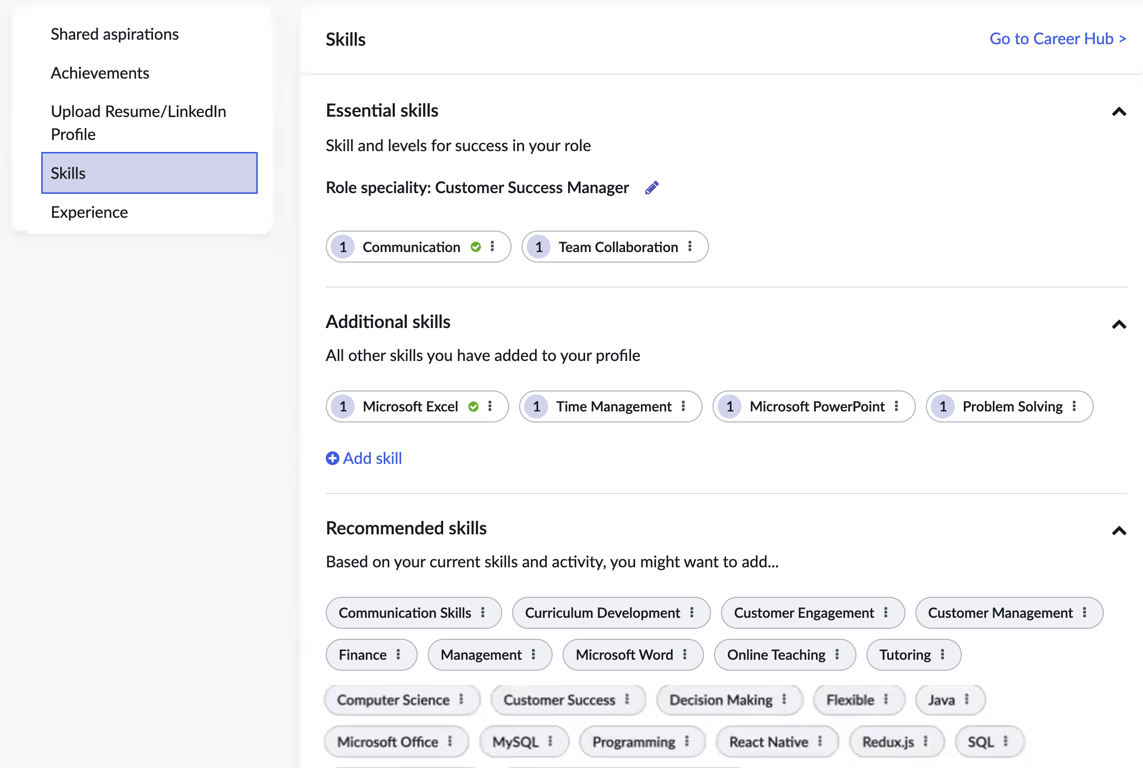The width and height of the screenshot is (1143, 768).
Task: Open the Curriculum Development three-dot menu
Action: pyautogui.click(x=692, y=613)
